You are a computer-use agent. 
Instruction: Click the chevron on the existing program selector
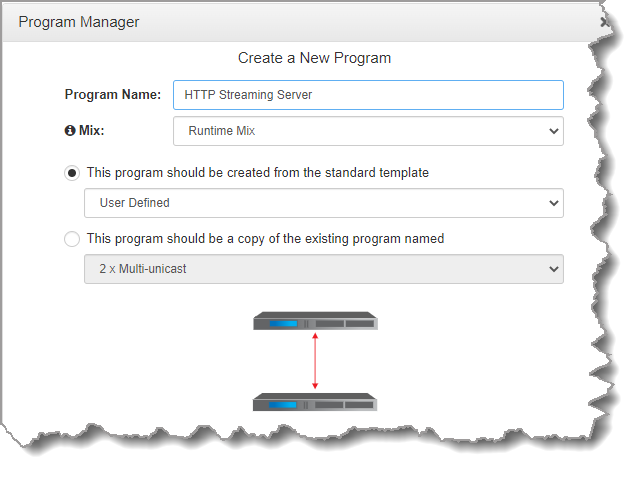click(554, 269)
